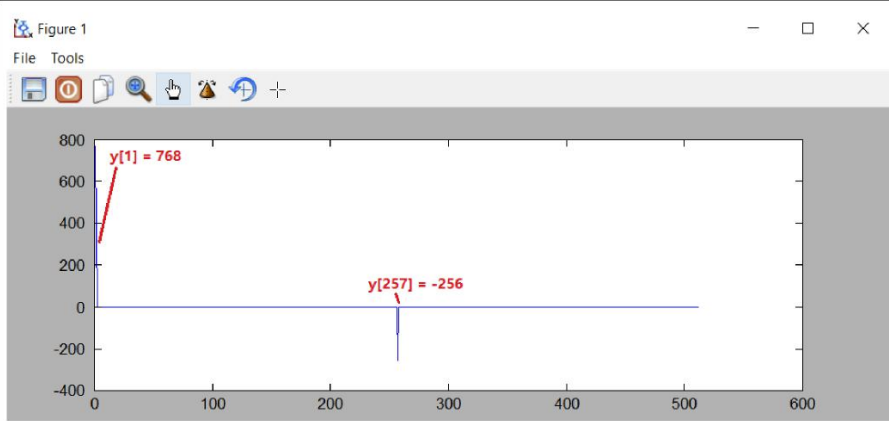Activate the crosshair data cursor tool
The image size is (890, 421).
[x=277, y=90]
